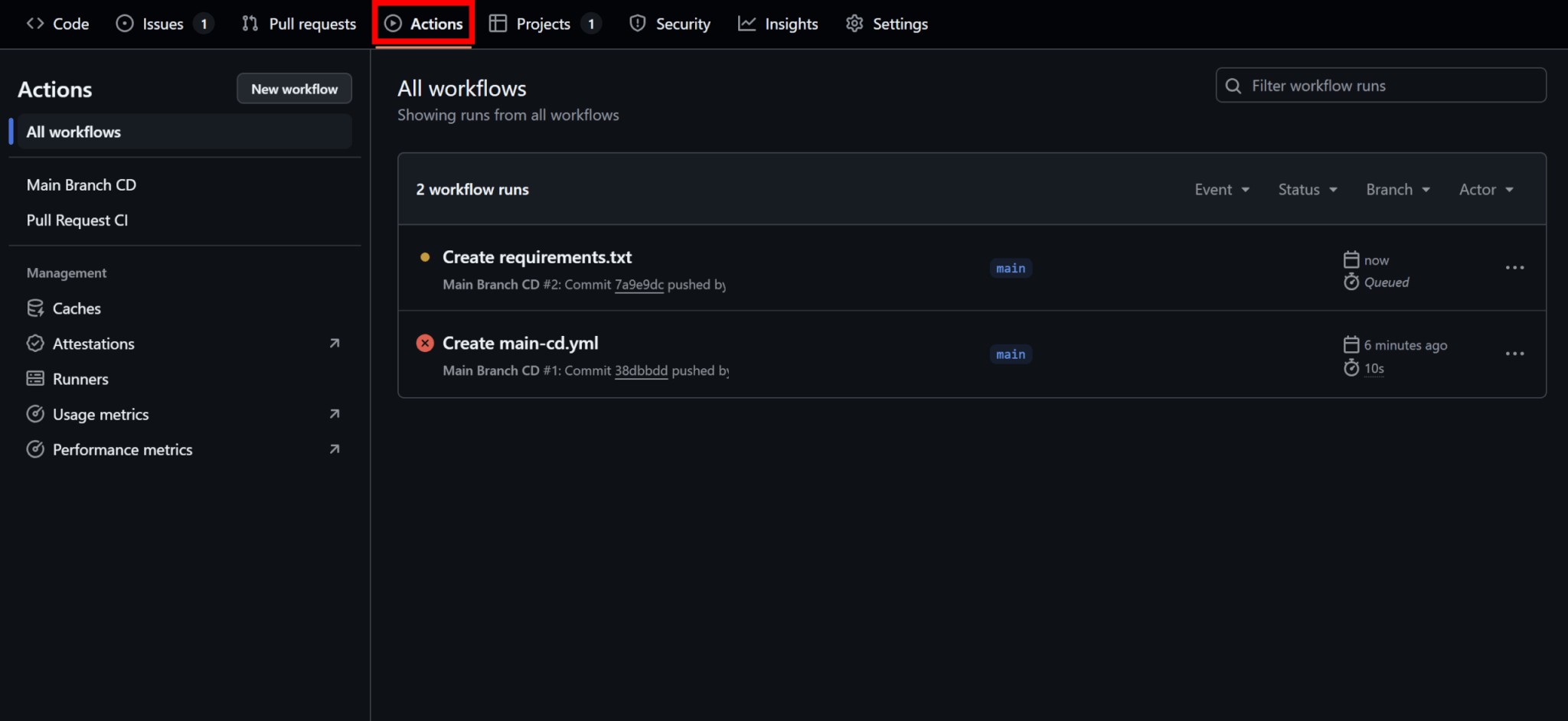Expand the Branch filter dropdown
This screenshot has height=721, width=1568.
pyautogui.click(x=1398, y=189)
